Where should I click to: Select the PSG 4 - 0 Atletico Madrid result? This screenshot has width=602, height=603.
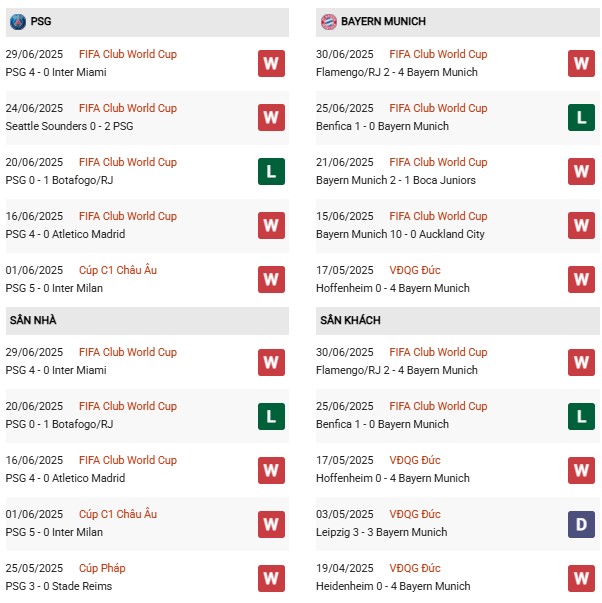(65, 234)
